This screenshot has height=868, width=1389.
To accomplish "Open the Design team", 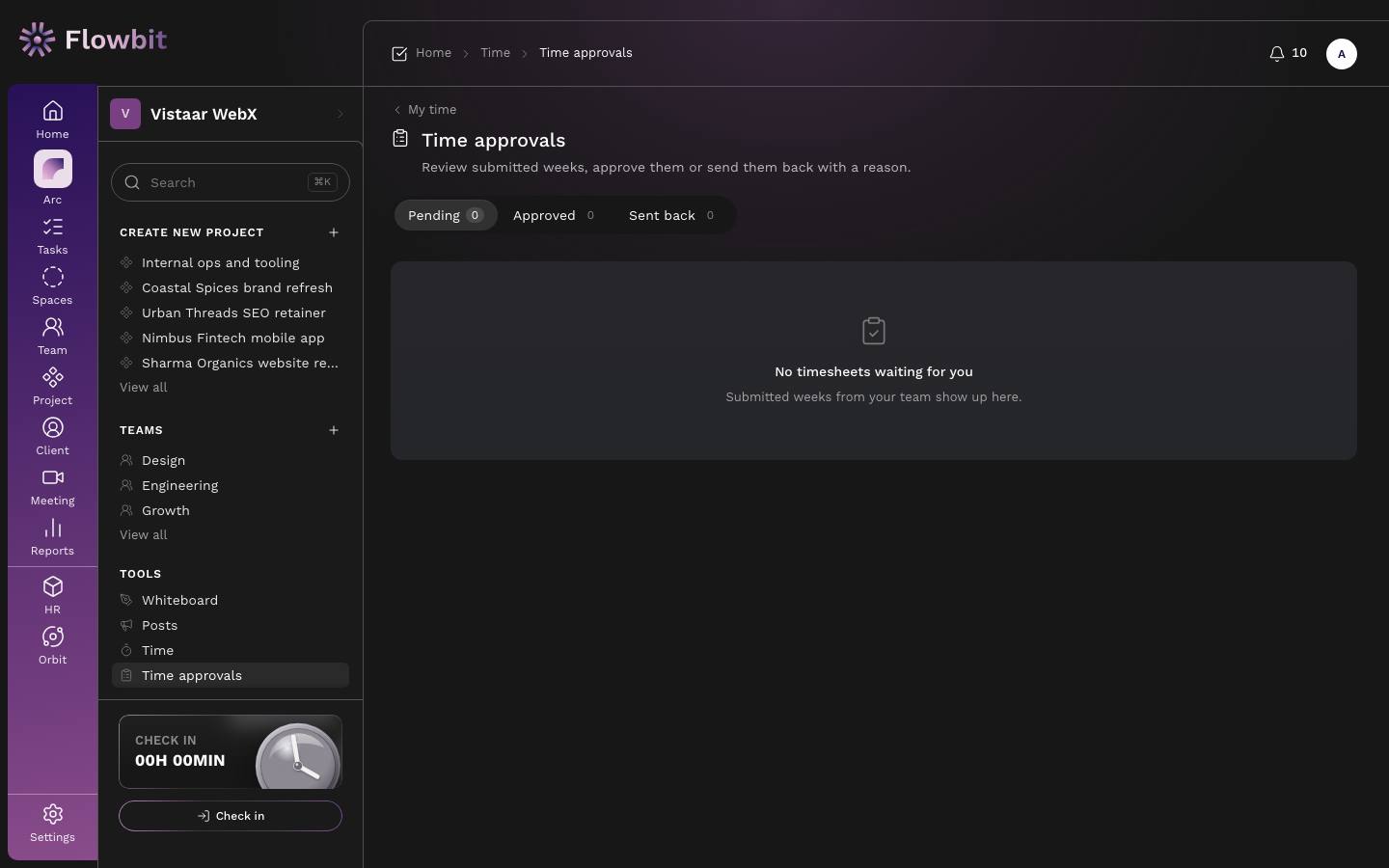I will pos(231,460).
